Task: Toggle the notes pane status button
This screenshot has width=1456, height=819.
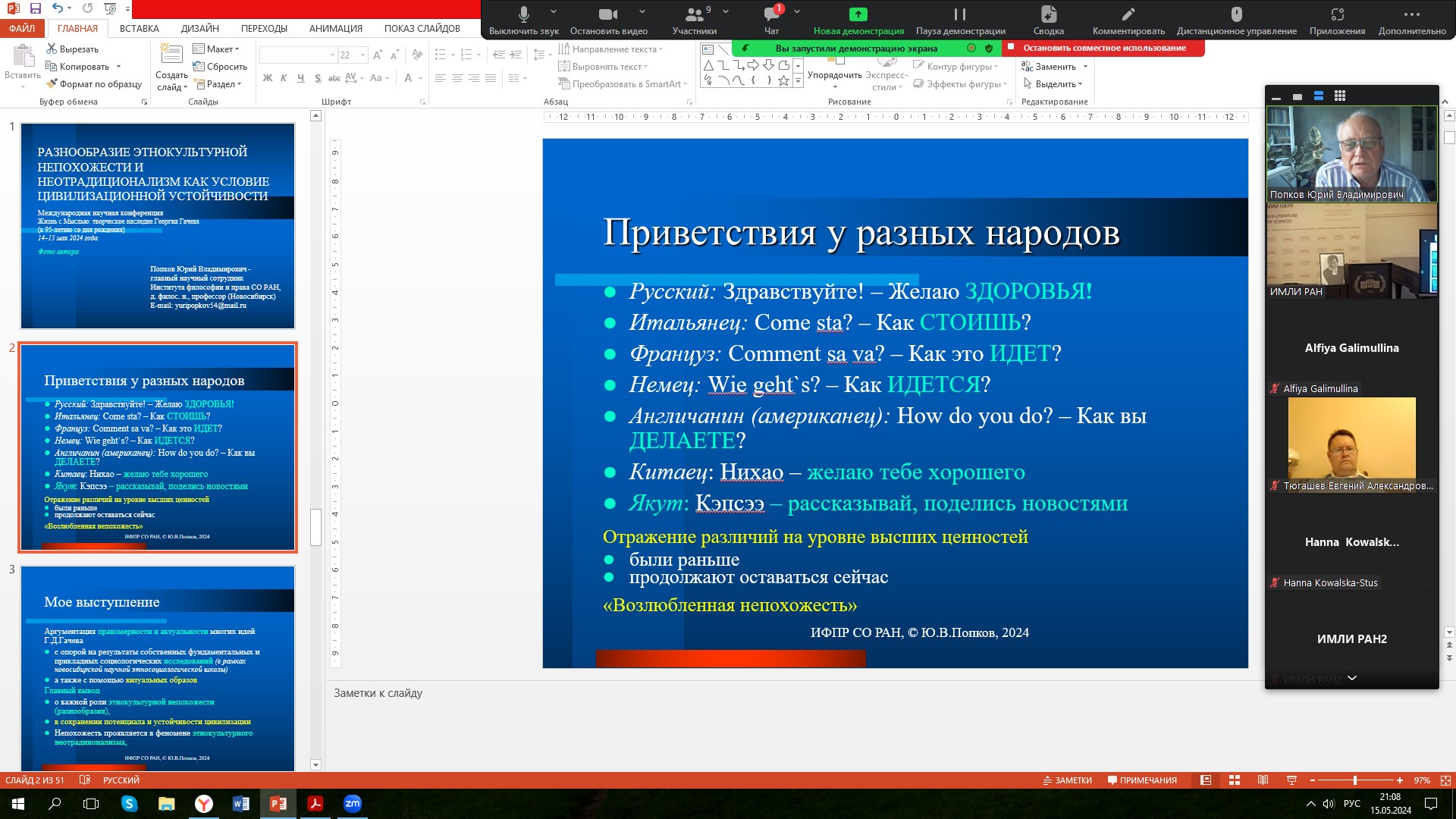Action: coord(1068,780)
